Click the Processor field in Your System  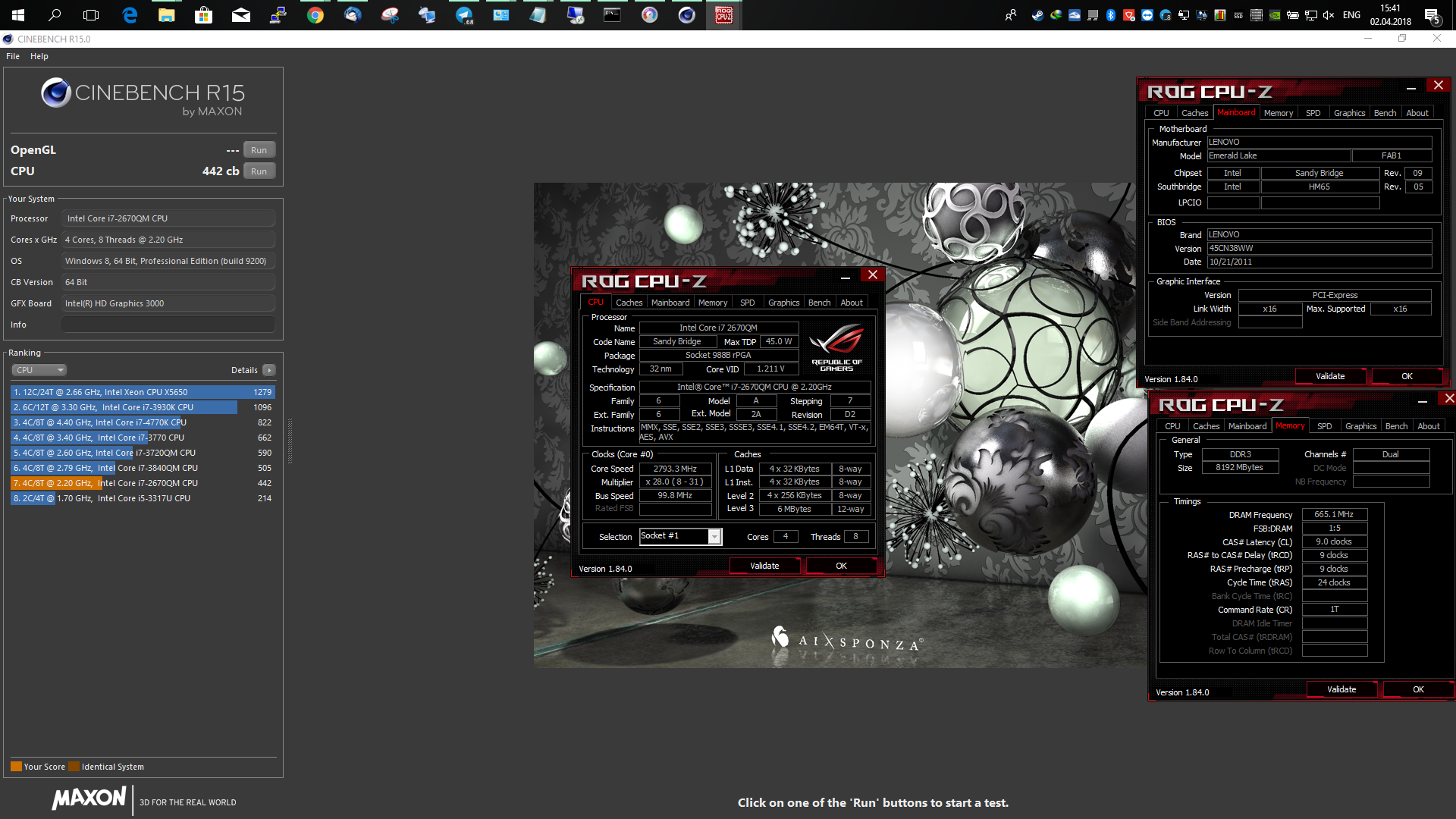coord(168,218)
